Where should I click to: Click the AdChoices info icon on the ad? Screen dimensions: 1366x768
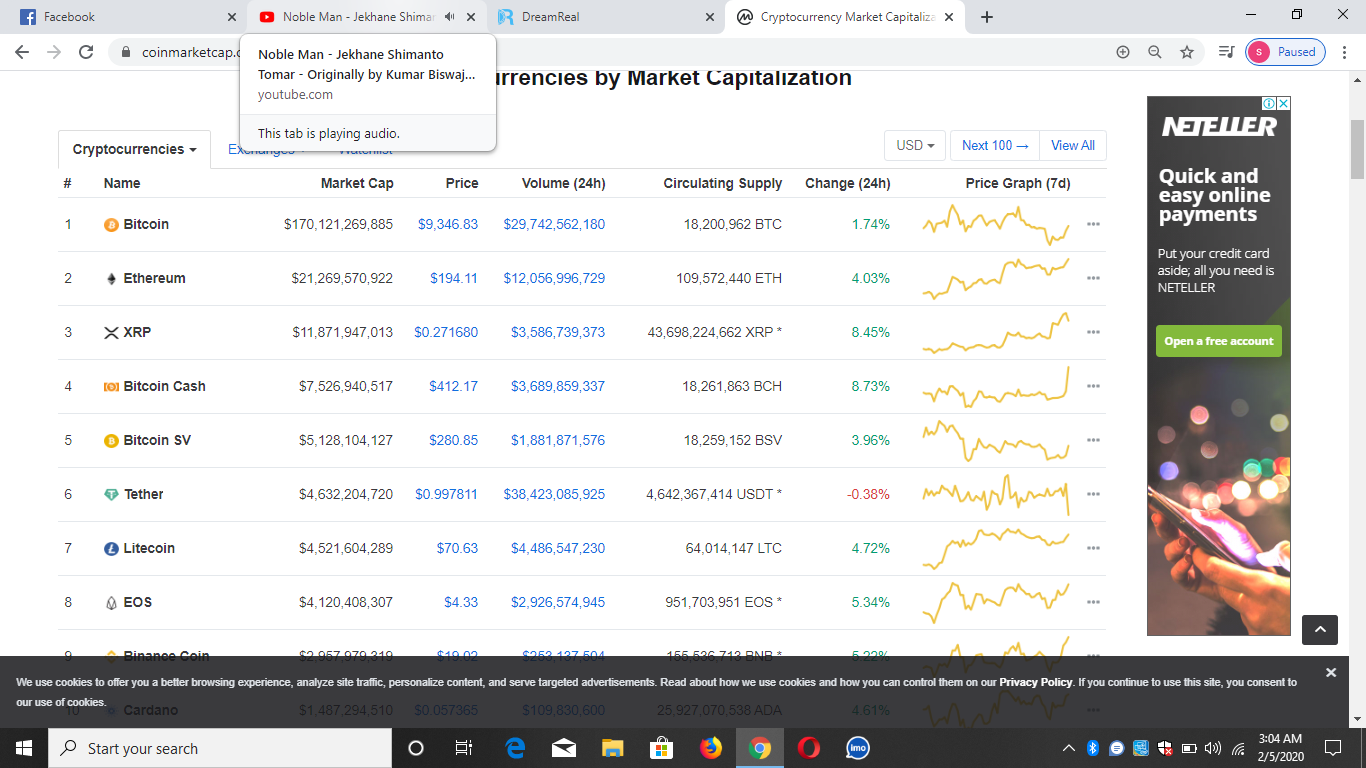pyautogui.click(x=1270, y=103)
